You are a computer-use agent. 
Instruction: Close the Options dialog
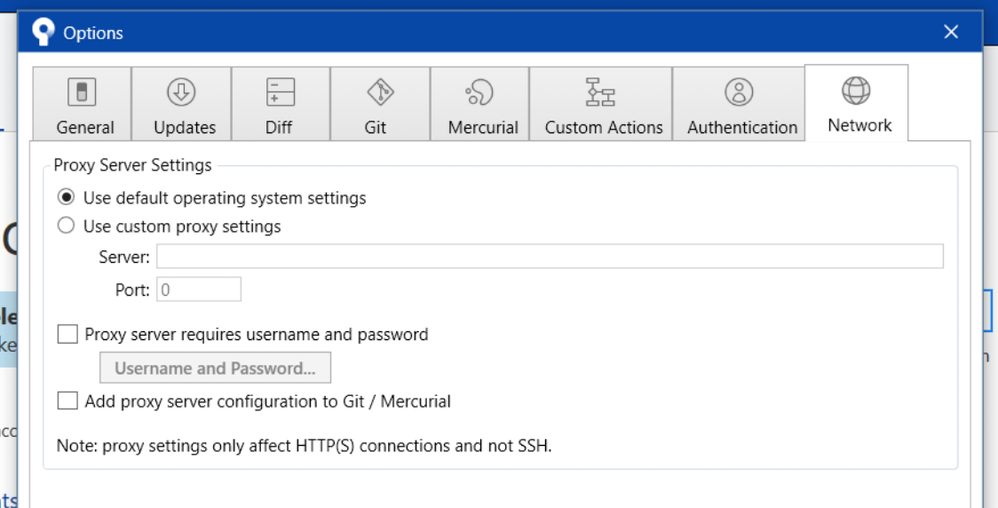(x=951, y=32)
